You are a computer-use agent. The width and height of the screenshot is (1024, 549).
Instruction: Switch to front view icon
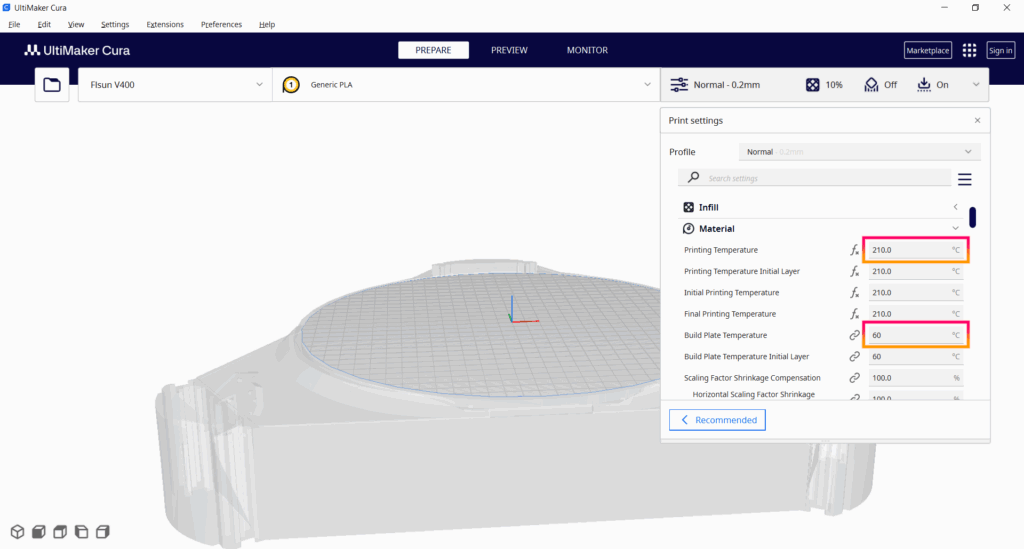tap(39, 532)
